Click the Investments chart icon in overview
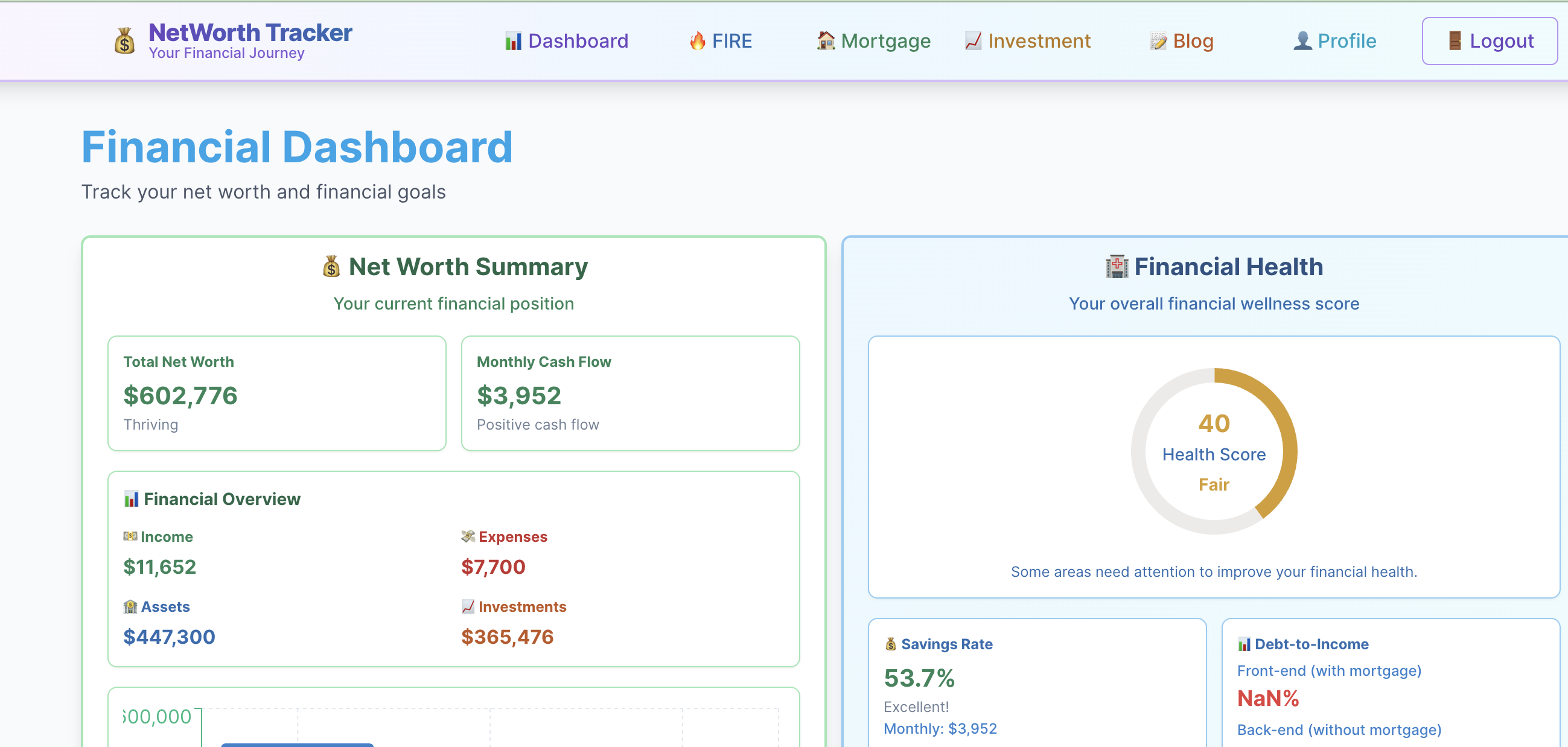This screenshot has width=1568, height=747. [468, 606]
